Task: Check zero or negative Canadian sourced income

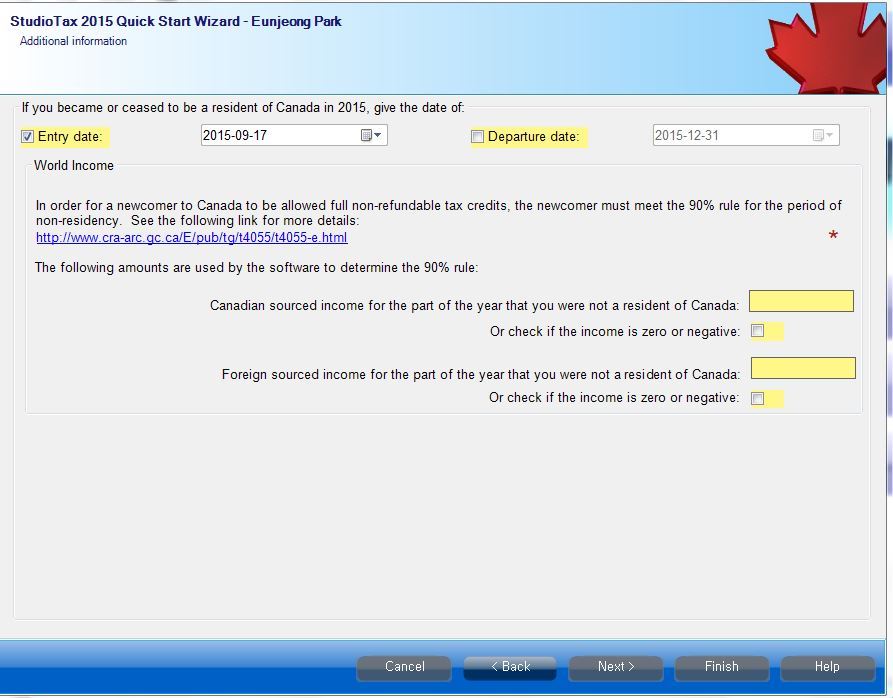Action: pos(757,331)
